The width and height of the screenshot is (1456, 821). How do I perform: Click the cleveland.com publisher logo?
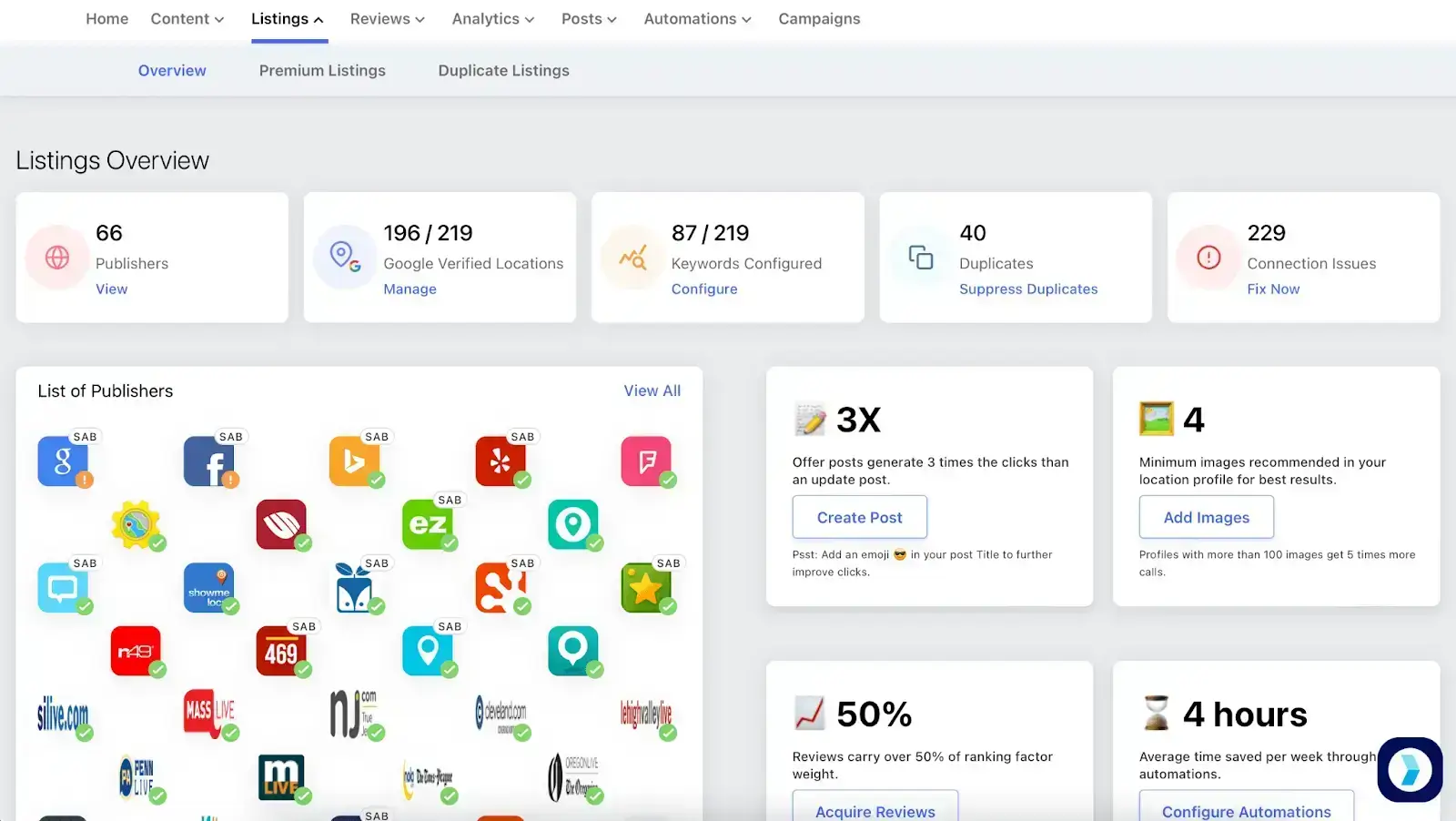coord(500,715)
